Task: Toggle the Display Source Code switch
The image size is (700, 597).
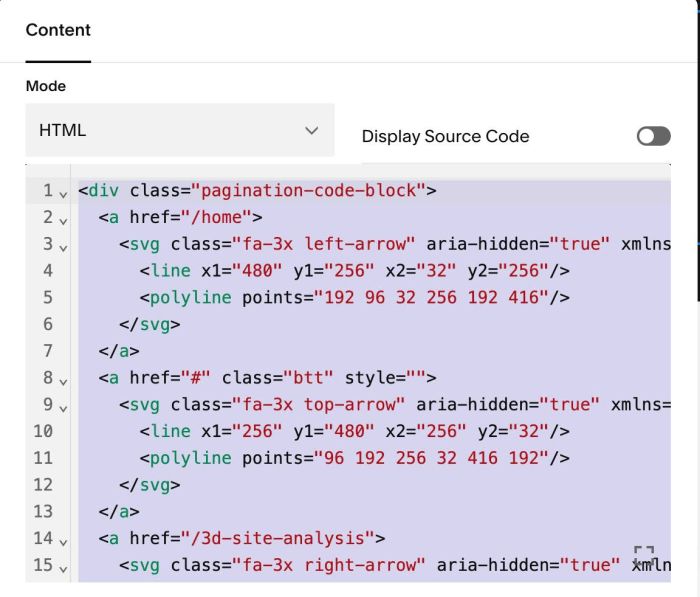Action: [x=653, y=136]
